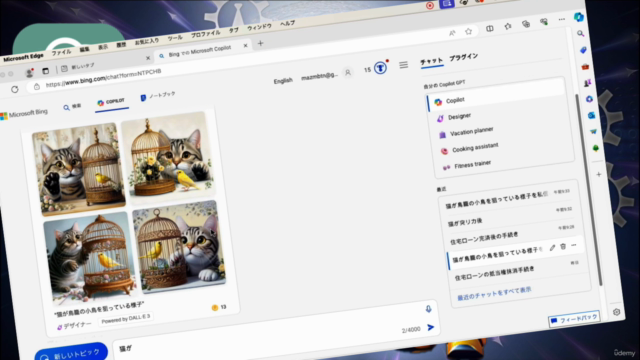
Task: Select the Bing Microsoft Copilot browser tab
Action: pyautogui.click(x=200, y=51)
